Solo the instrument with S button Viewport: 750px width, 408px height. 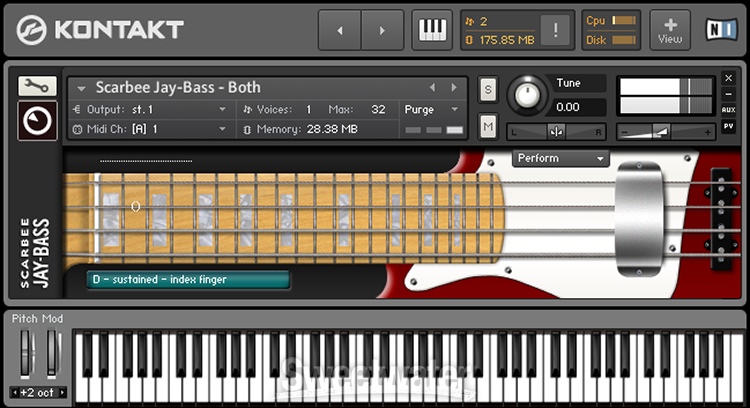[488, 89]
